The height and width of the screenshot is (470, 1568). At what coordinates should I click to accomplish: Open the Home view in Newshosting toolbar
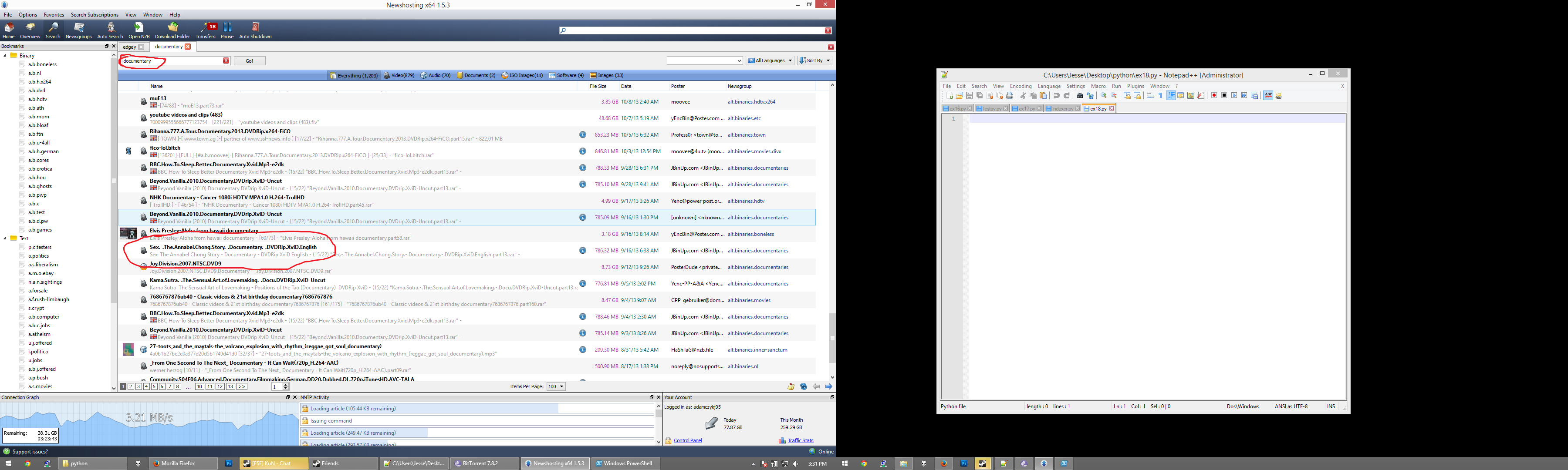[x=9, y=30]
